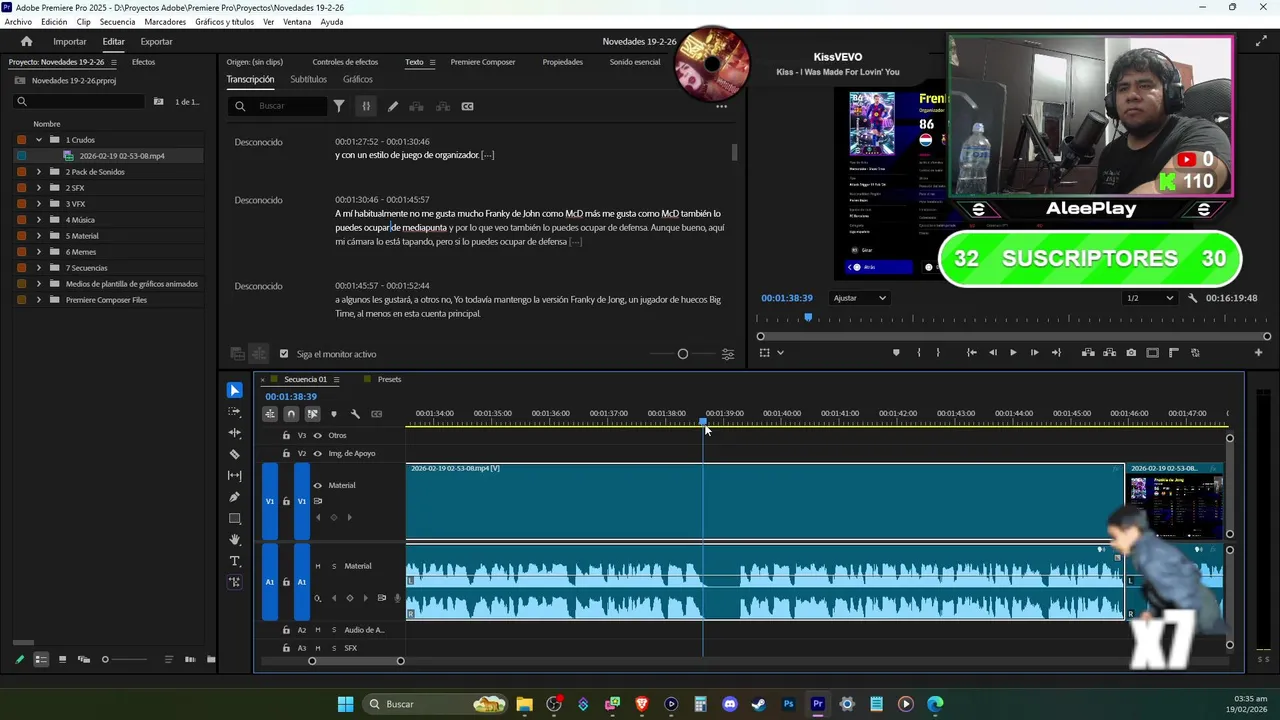The height and width of the screenshot is (720, 1280).
Task: Solo the Material A1 audio track
Action: [334, 567]
